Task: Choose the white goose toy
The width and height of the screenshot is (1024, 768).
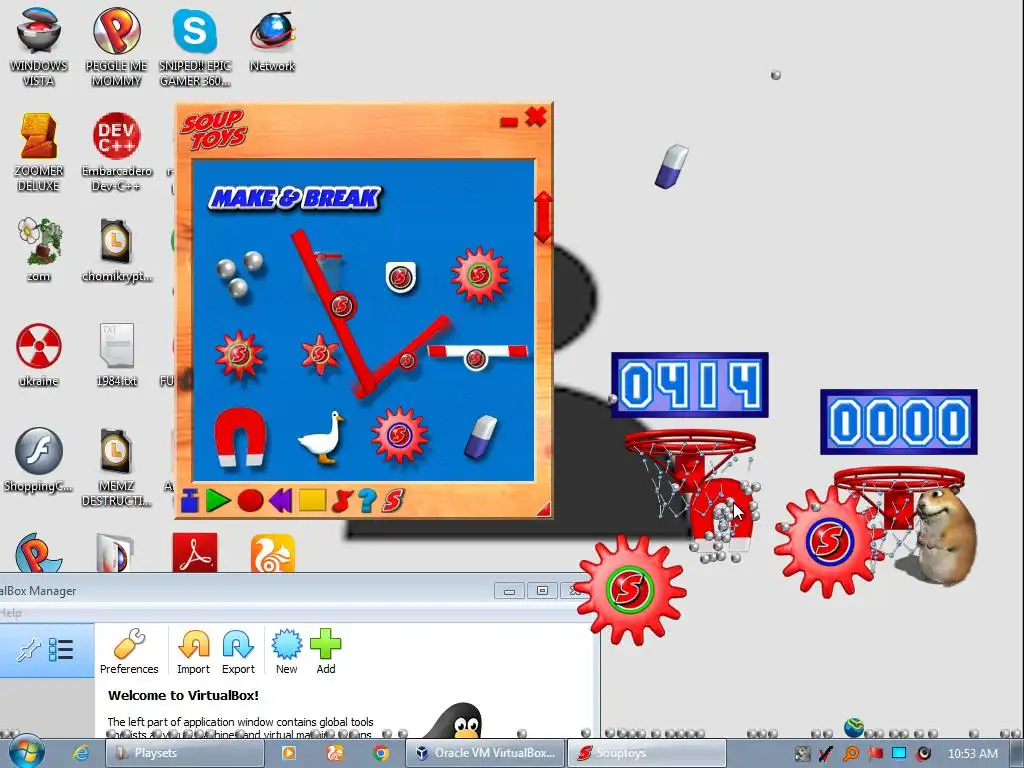Action: point(321,438)
